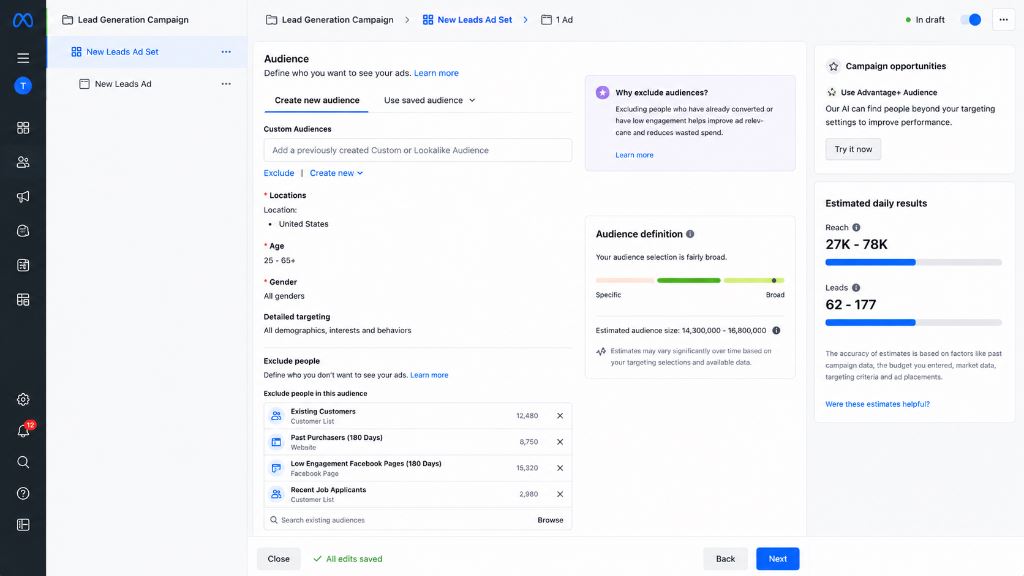The height and width of the screenshot is (576, 1024).
Task: Open the bottom sidebar panel icon
Action: 23,525
